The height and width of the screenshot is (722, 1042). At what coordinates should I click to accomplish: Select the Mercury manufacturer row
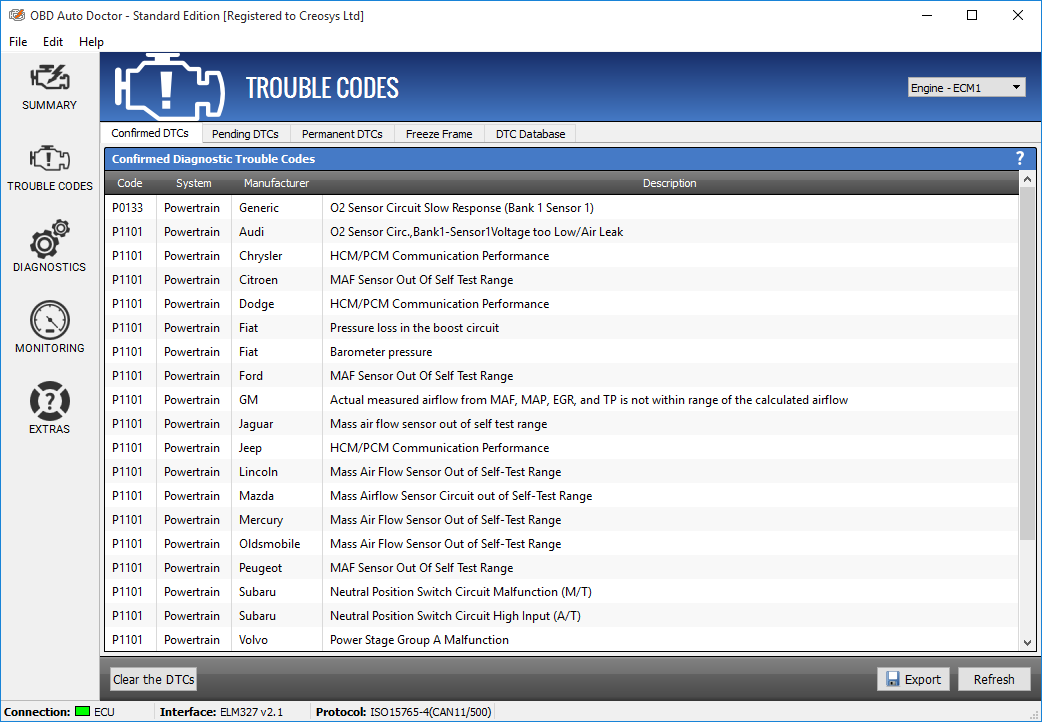click(562, 519)
